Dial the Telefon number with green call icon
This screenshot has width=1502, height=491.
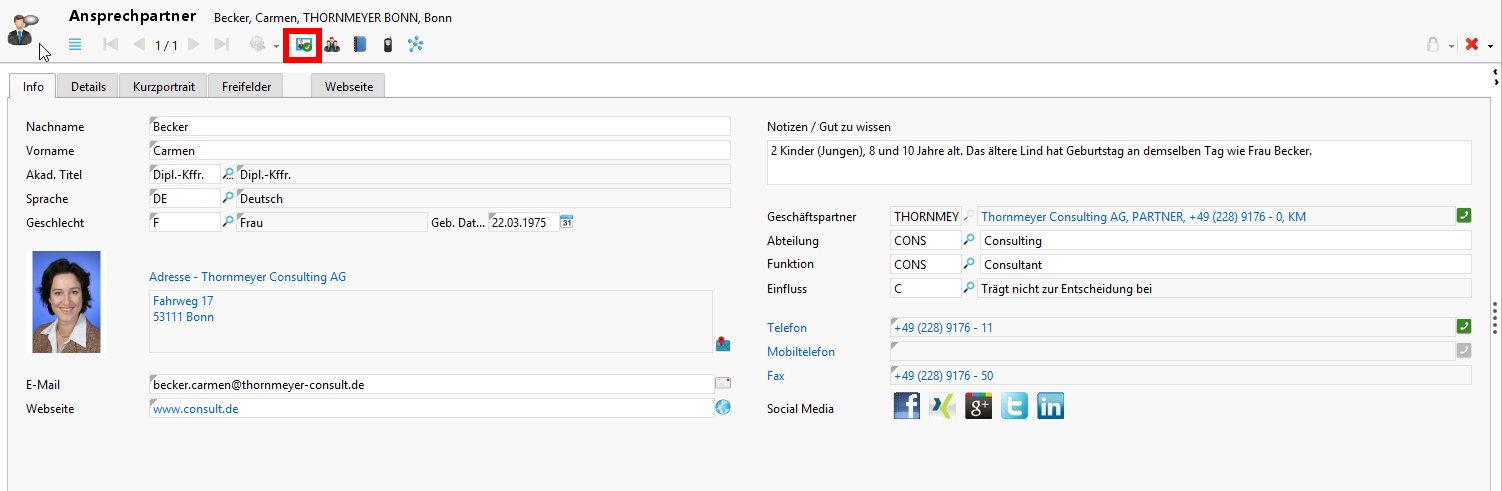point(1463,327)
